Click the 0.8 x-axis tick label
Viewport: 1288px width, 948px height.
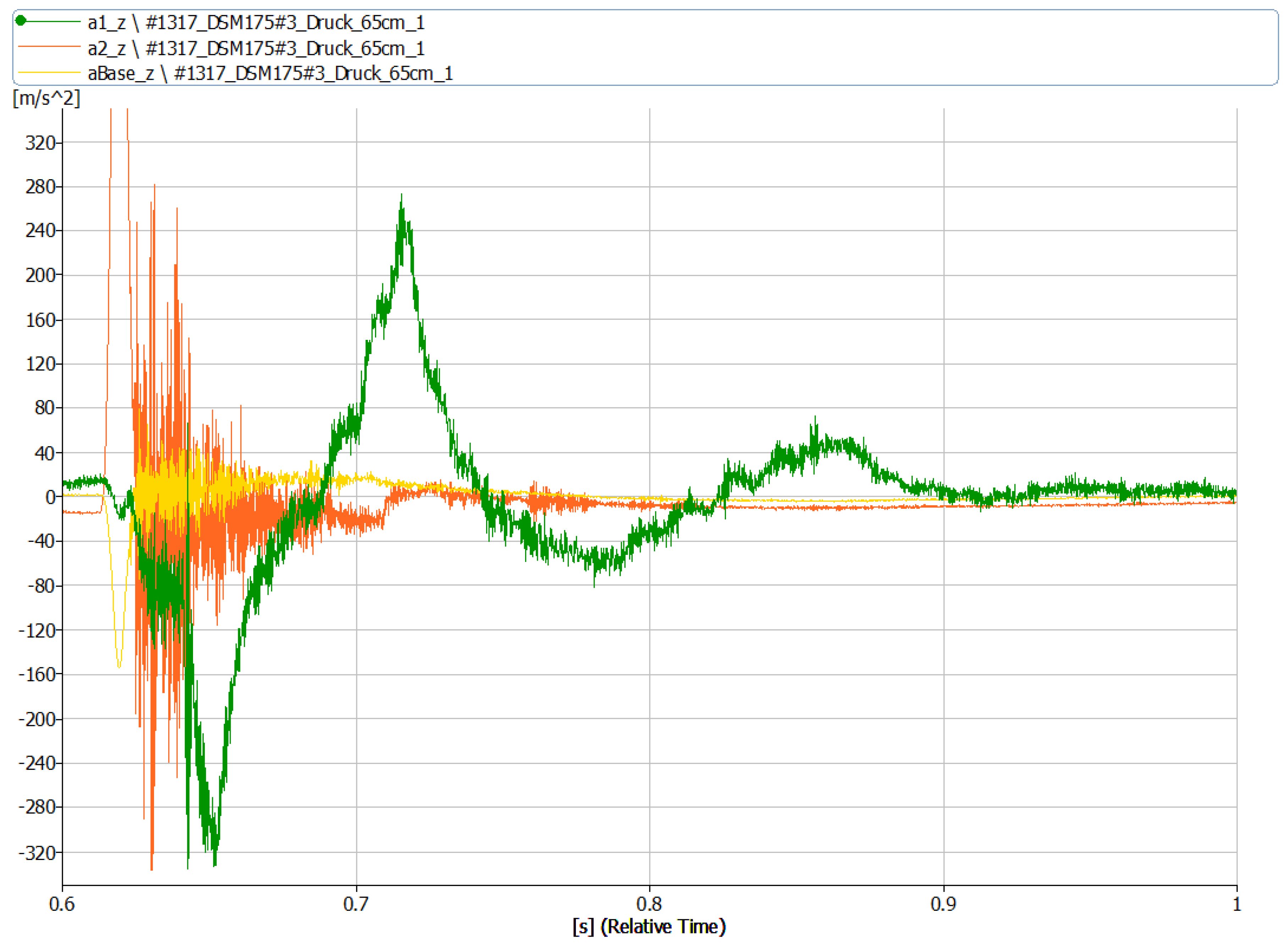[649, 904]
